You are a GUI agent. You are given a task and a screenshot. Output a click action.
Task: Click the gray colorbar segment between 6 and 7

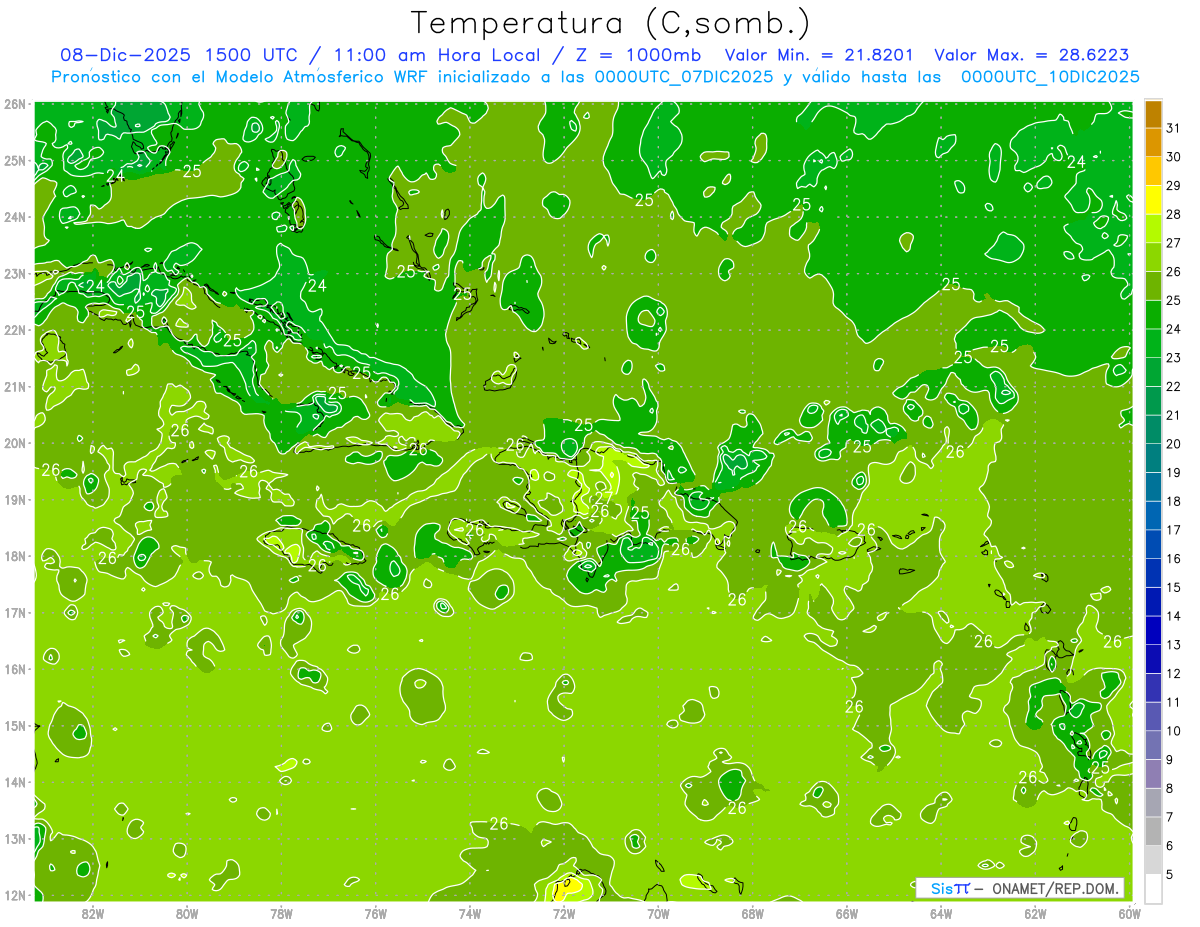click(1153, 831)
